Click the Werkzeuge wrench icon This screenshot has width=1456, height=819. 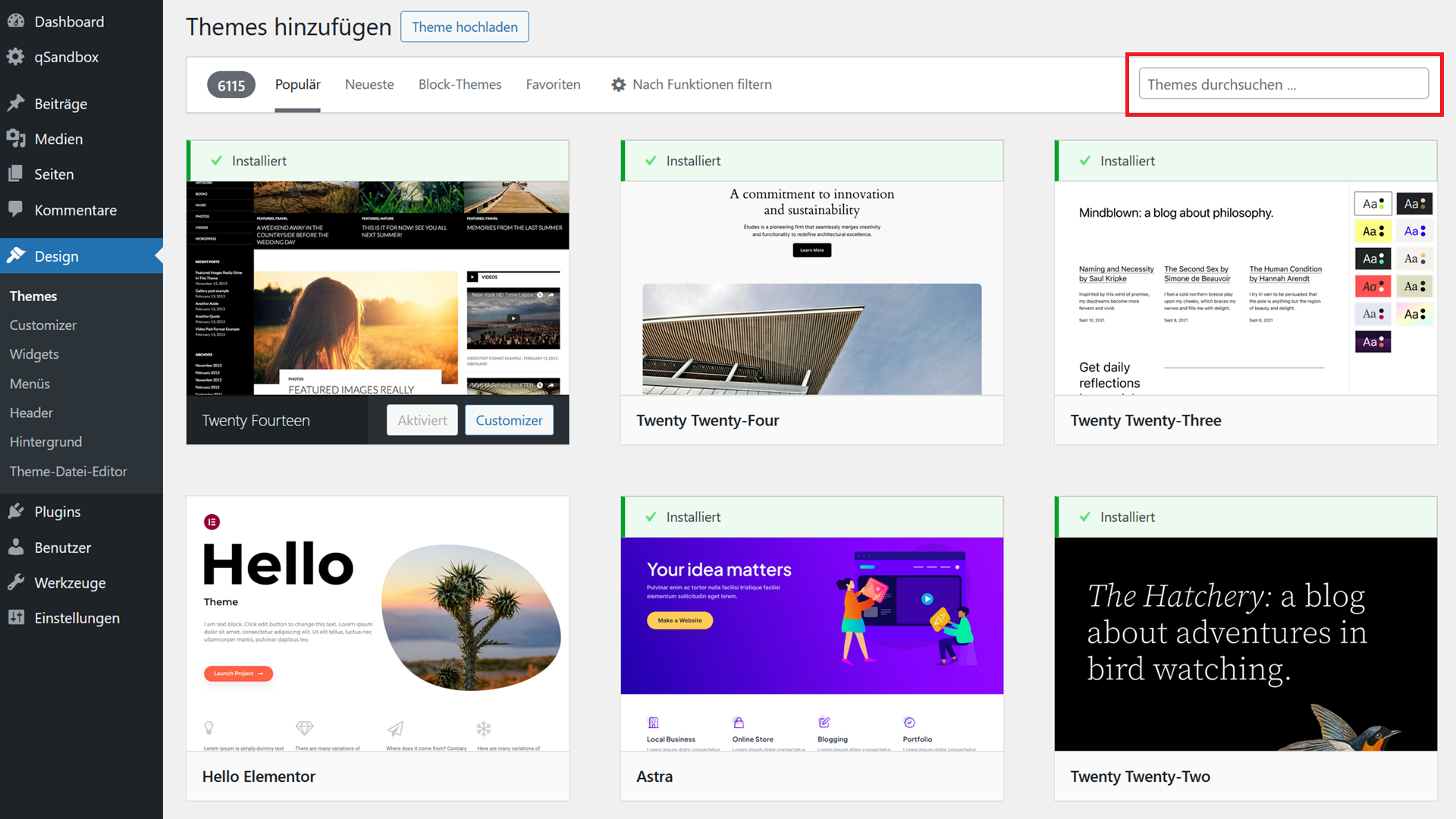pos(16,582)
